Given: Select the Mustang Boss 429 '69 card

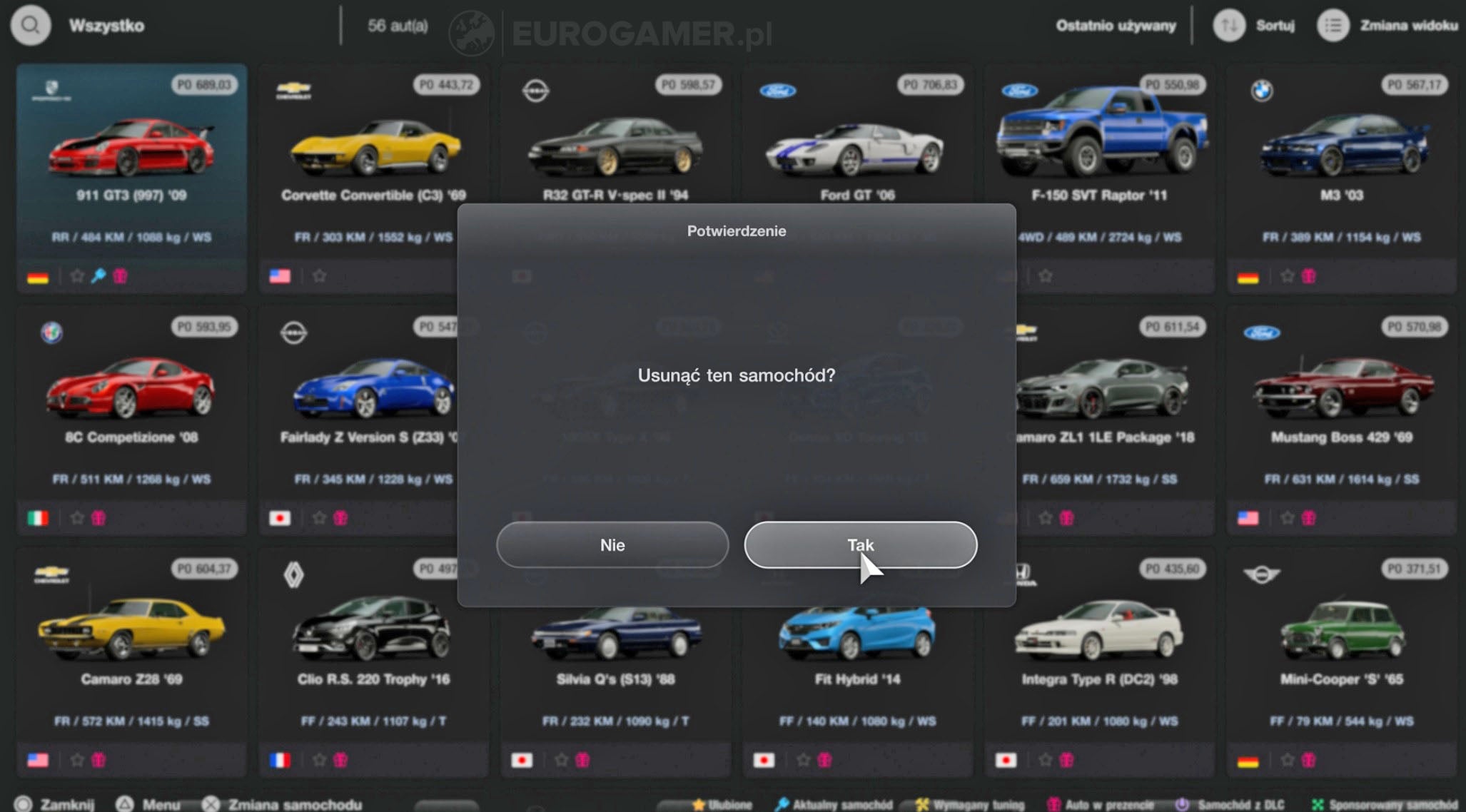Looking at the screenshot, I should (x=1341, y=421).
